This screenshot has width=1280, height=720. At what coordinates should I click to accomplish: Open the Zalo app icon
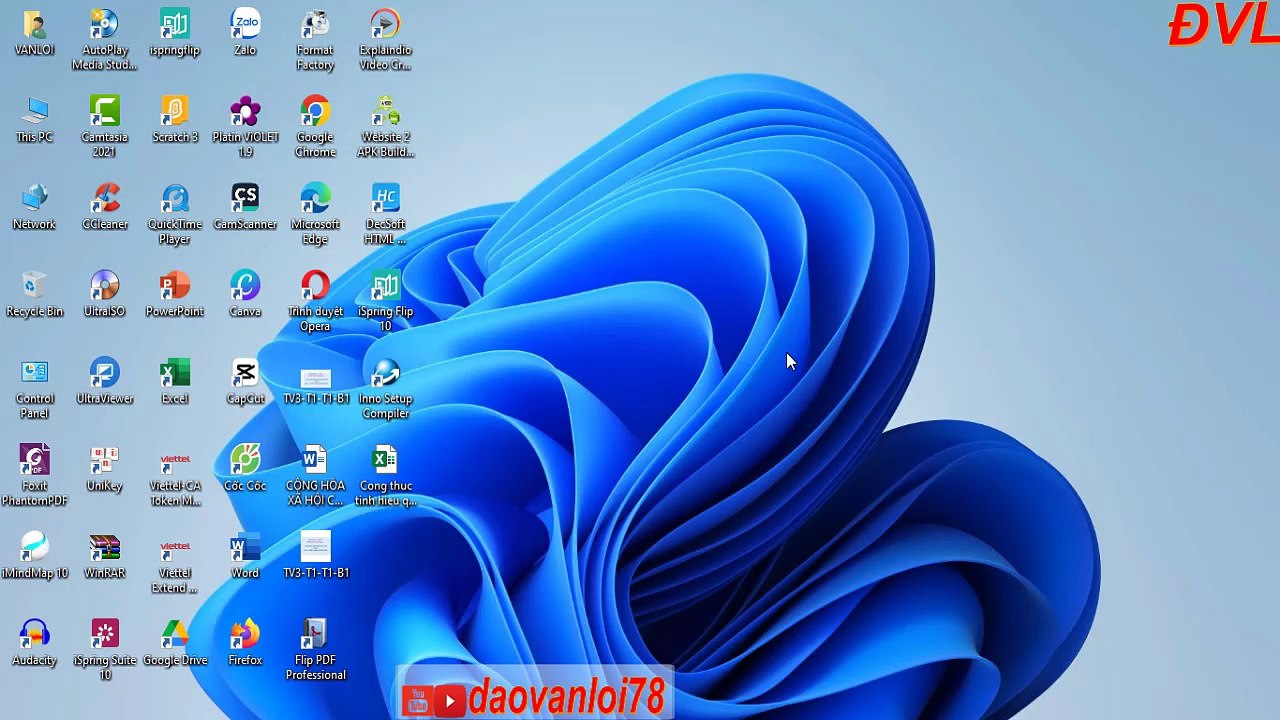tap(245, 33)
